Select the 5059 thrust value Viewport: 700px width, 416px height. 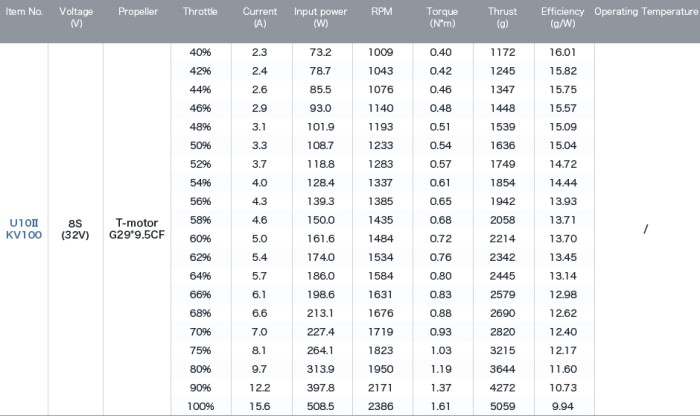click(x=503, y=406)
